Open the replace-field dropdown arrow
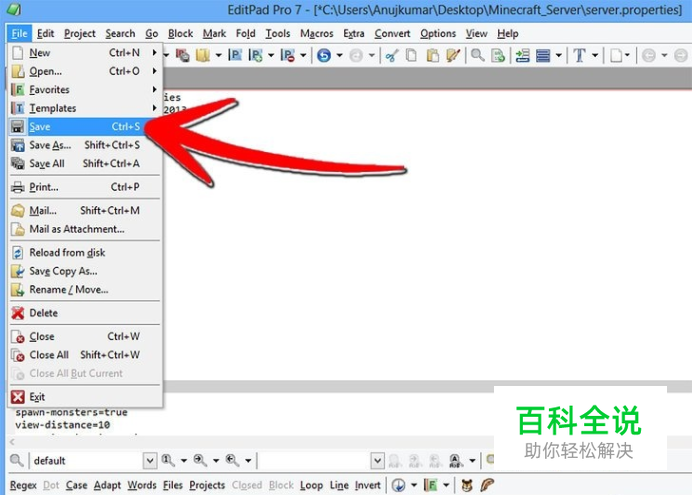The height and width of the screenshot is (495, 692). click(x=377, y=461)
